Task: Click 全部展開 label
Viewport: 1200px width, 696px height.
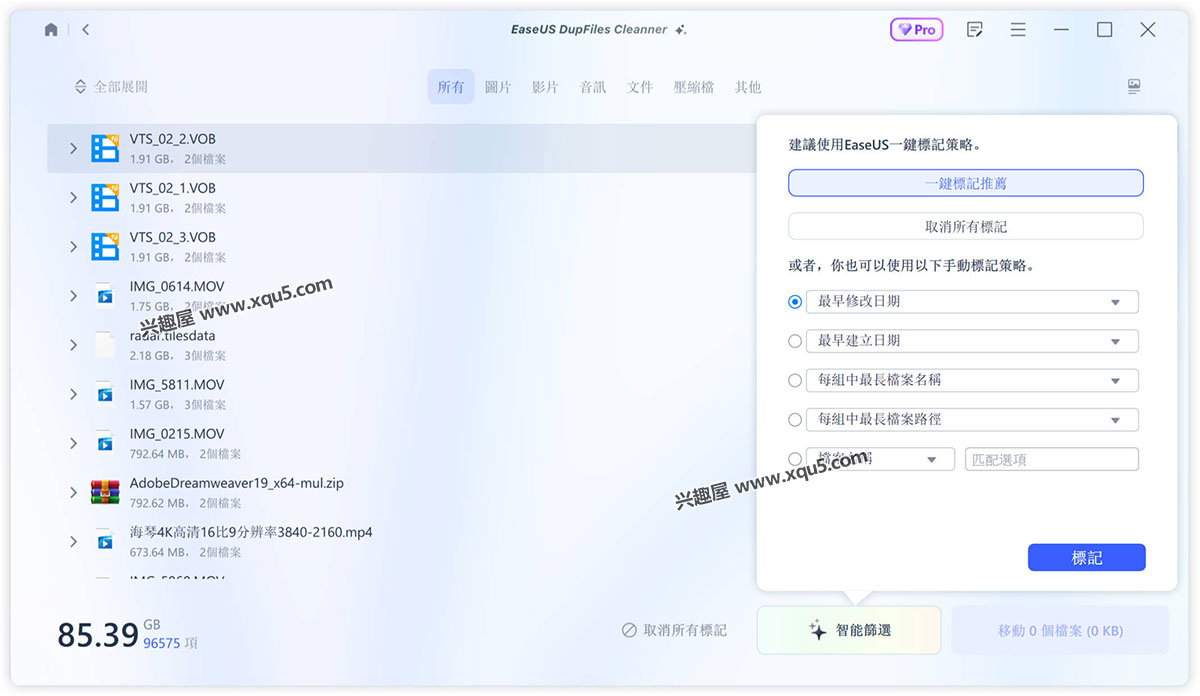Action: [121, 87]
